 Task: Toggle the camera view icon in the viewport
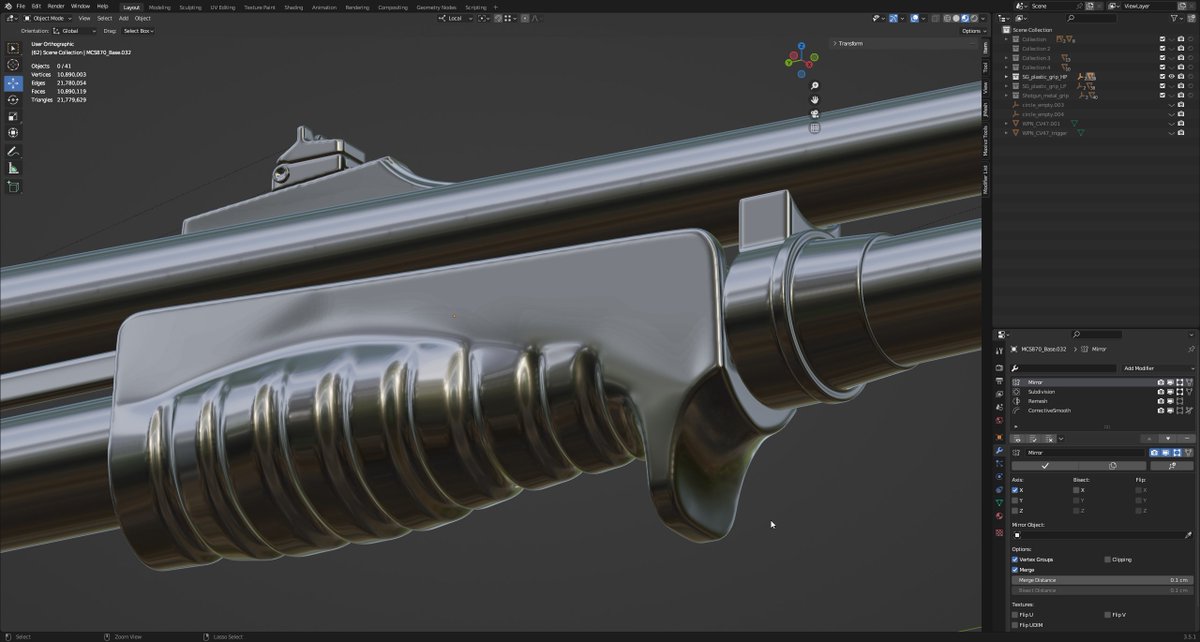coord(815,114)
